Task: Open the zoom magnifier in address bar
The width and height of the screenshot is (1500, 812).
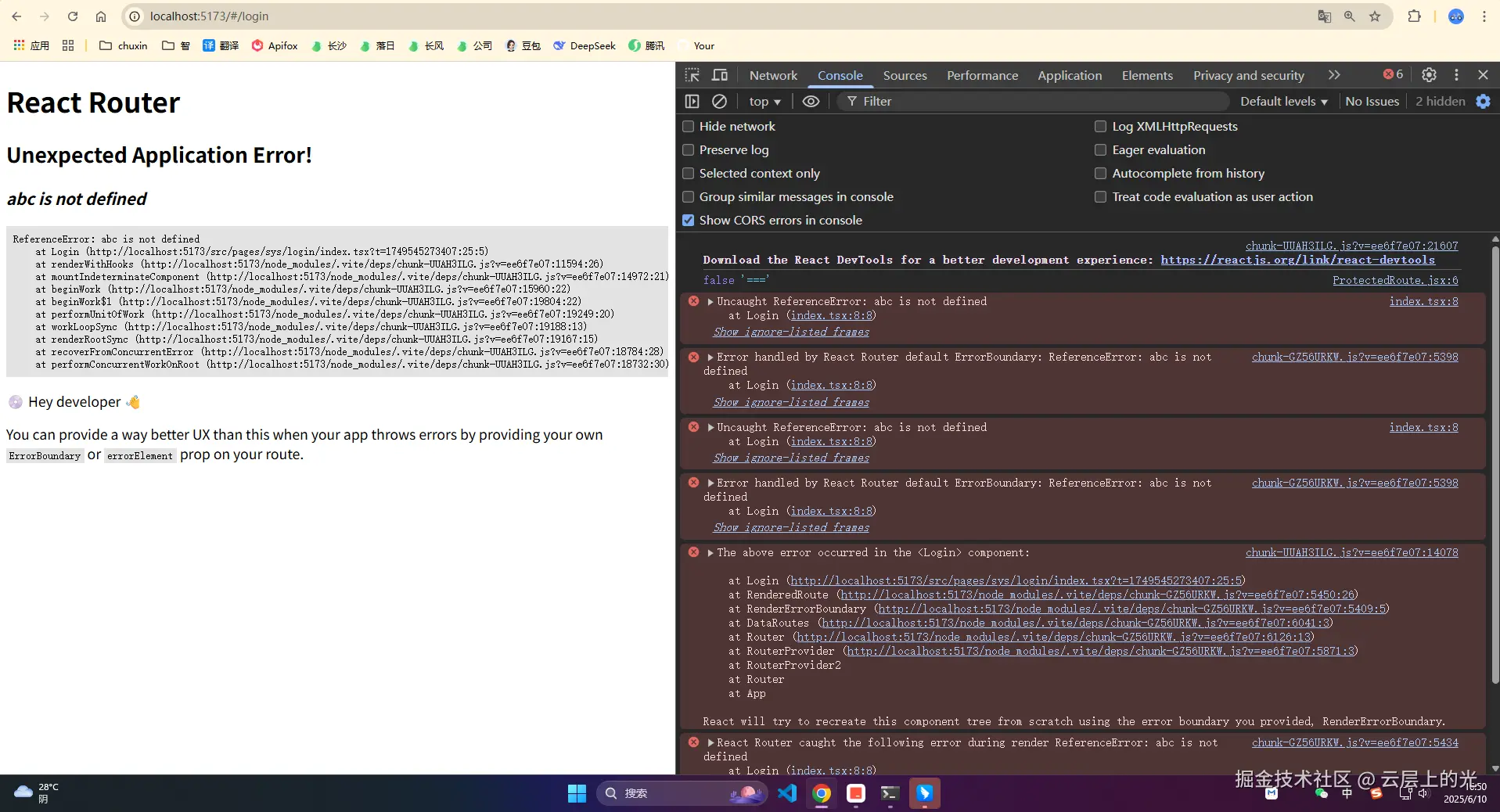Action: tap(1350, 16)
